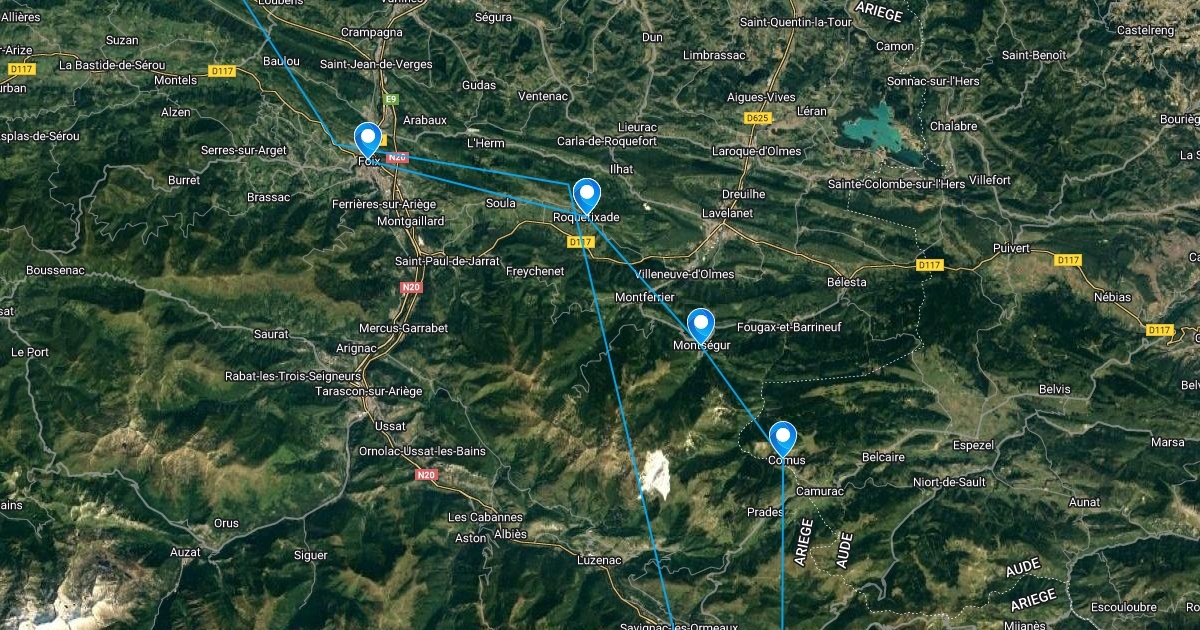Select the Bélesta place label

[x=847, y=282]
